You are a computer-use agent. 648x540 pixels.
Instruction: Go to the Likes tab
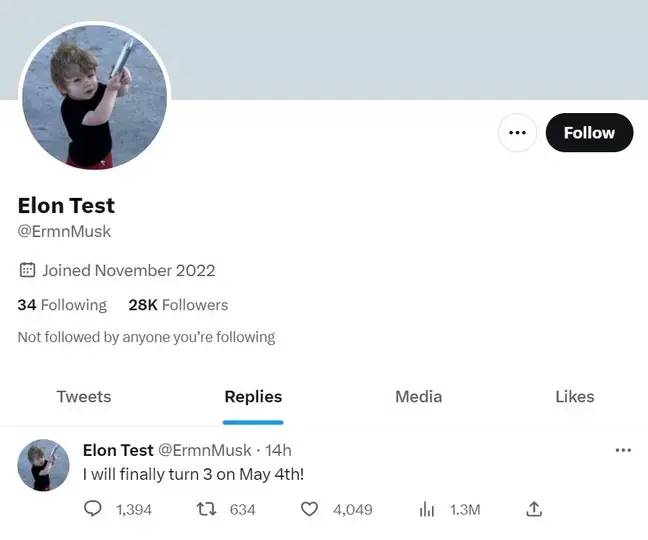pyautogui.click(x=574, y=397)
